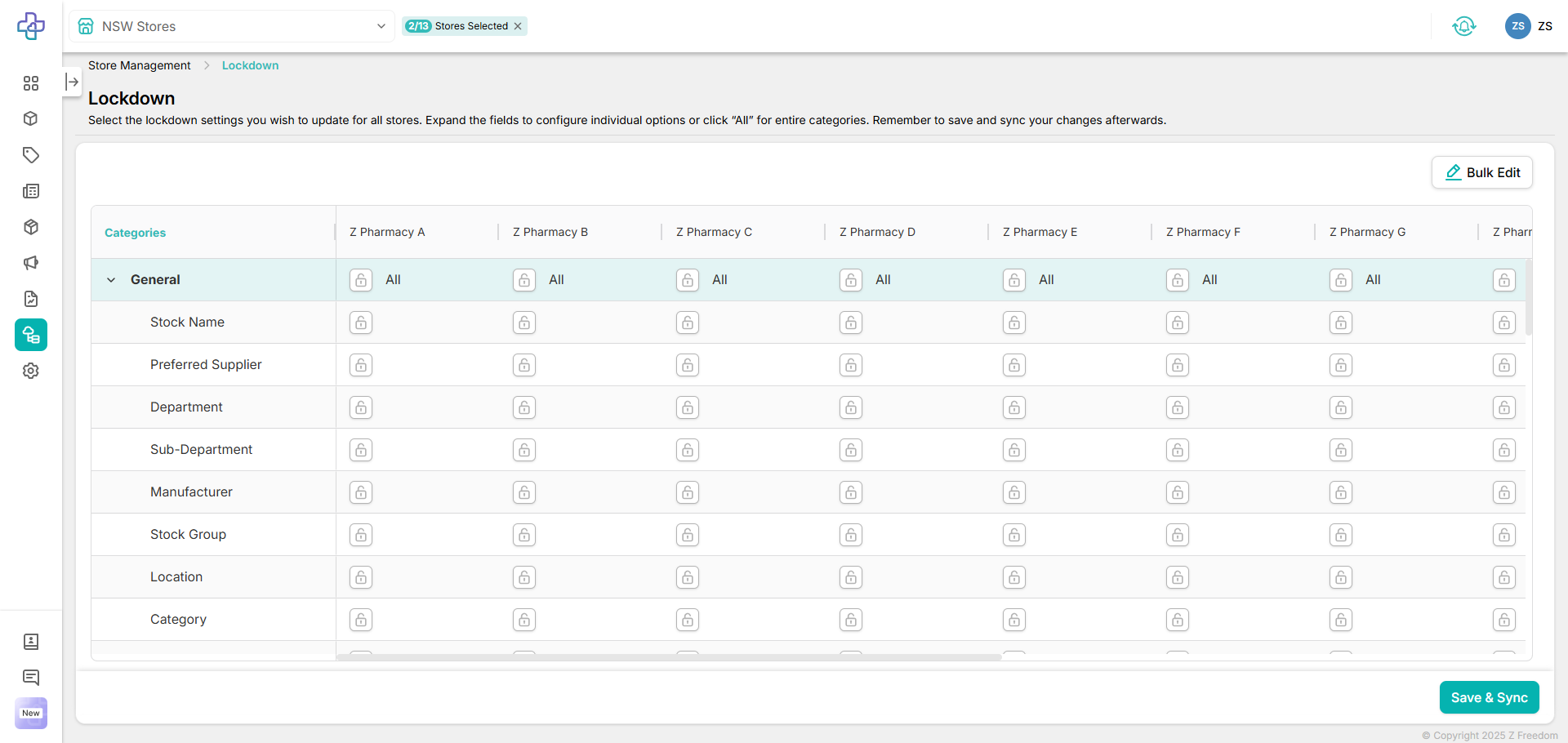Go to Store Management breadcrumb
Viewport: 1568px width, 743px height.
pos(139,65)
